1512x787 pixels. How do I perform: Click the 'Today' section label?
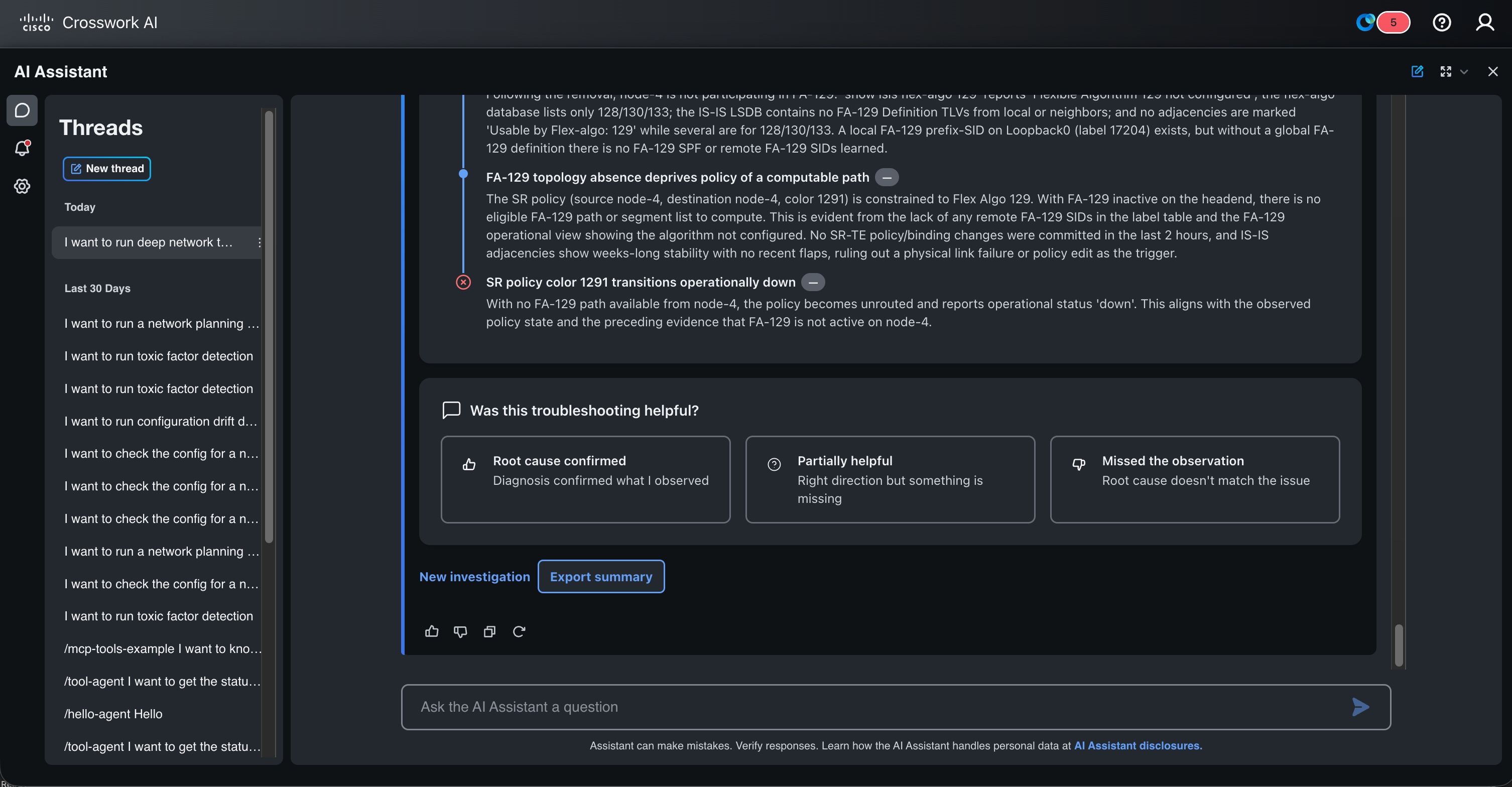click(x=80, y=207)
